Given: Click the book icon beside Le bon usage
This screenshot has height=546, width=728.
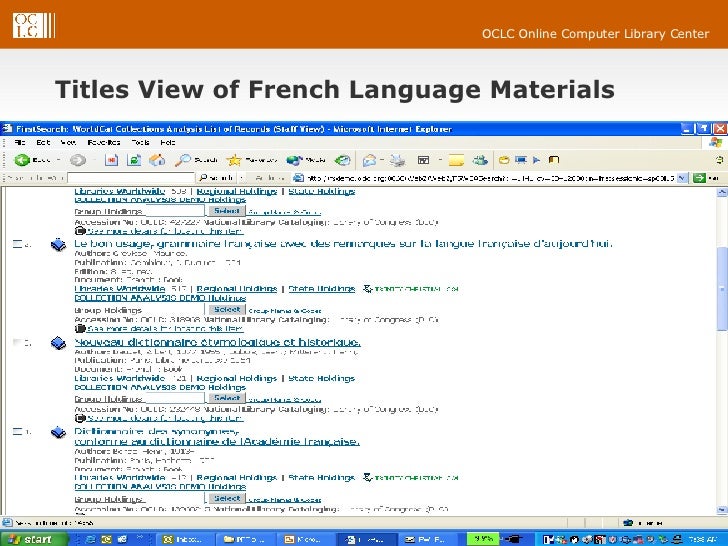Looking at the screenshot, I should [58, 244].
